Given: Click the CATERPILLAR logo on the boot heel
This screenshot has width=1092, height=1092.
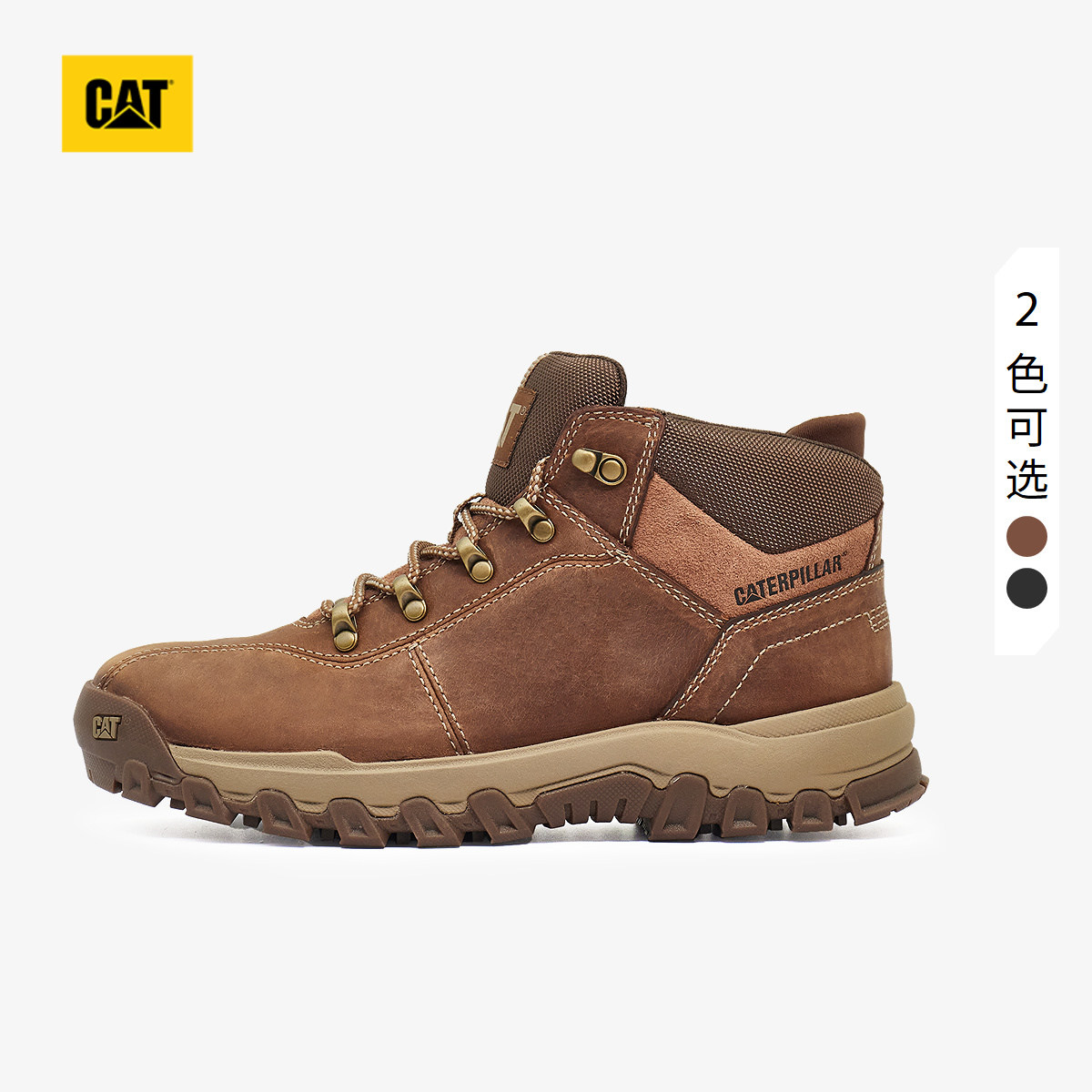Looking at the screenshot, I should point(790,580).
